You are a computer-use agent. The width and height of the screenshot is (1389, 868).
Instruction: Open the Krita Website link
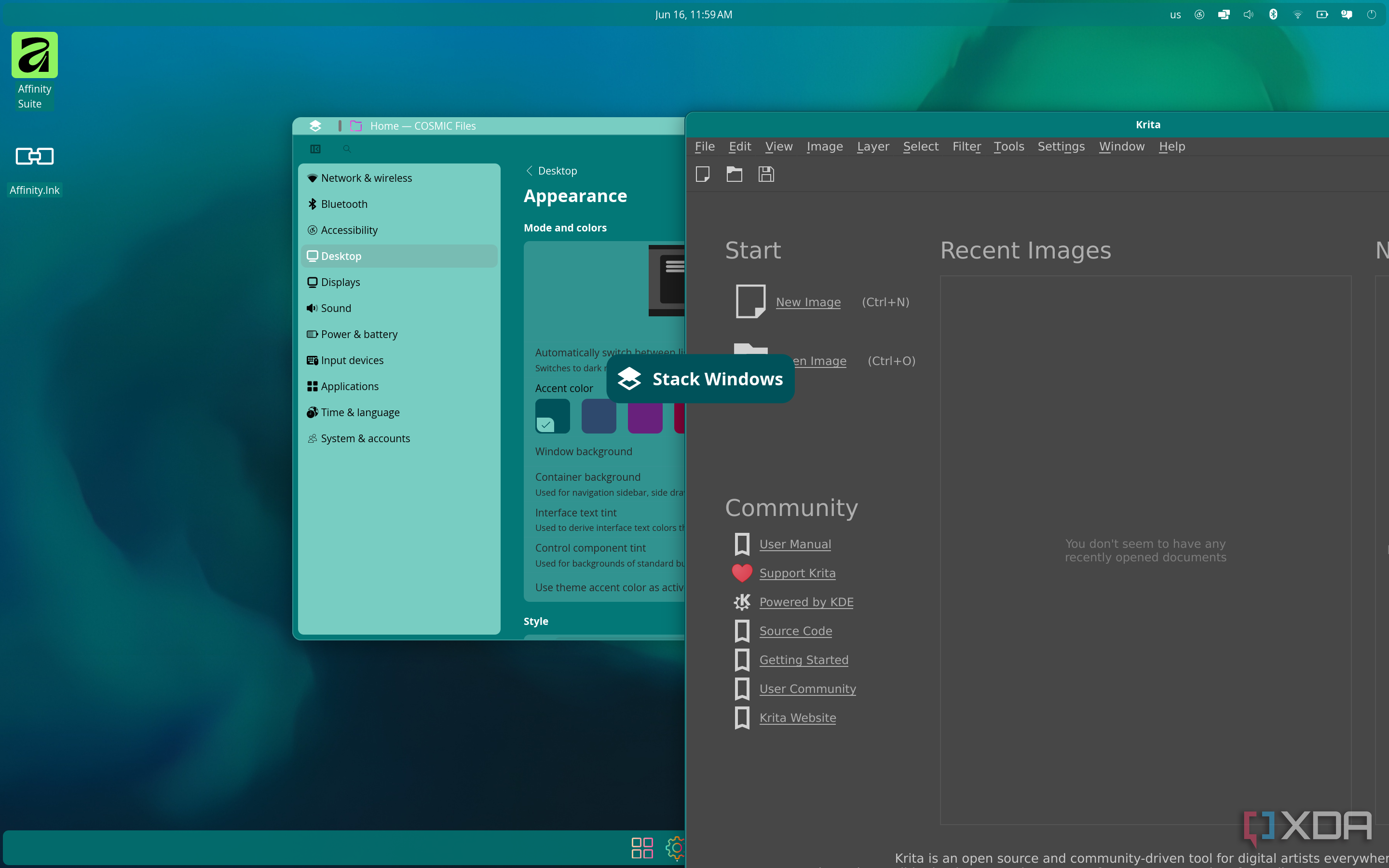797,718
